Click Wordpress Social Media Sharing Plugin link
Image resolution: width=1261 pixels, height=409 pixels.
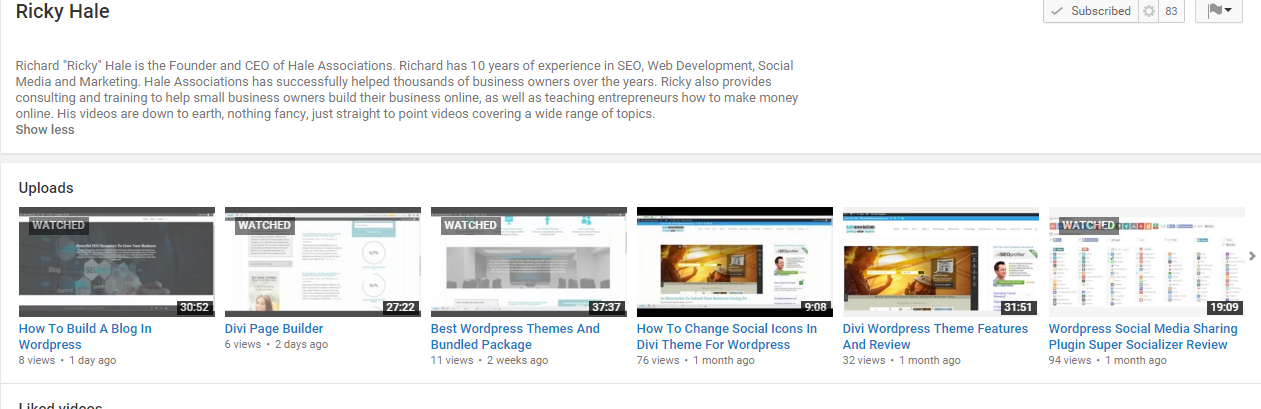1143,337
